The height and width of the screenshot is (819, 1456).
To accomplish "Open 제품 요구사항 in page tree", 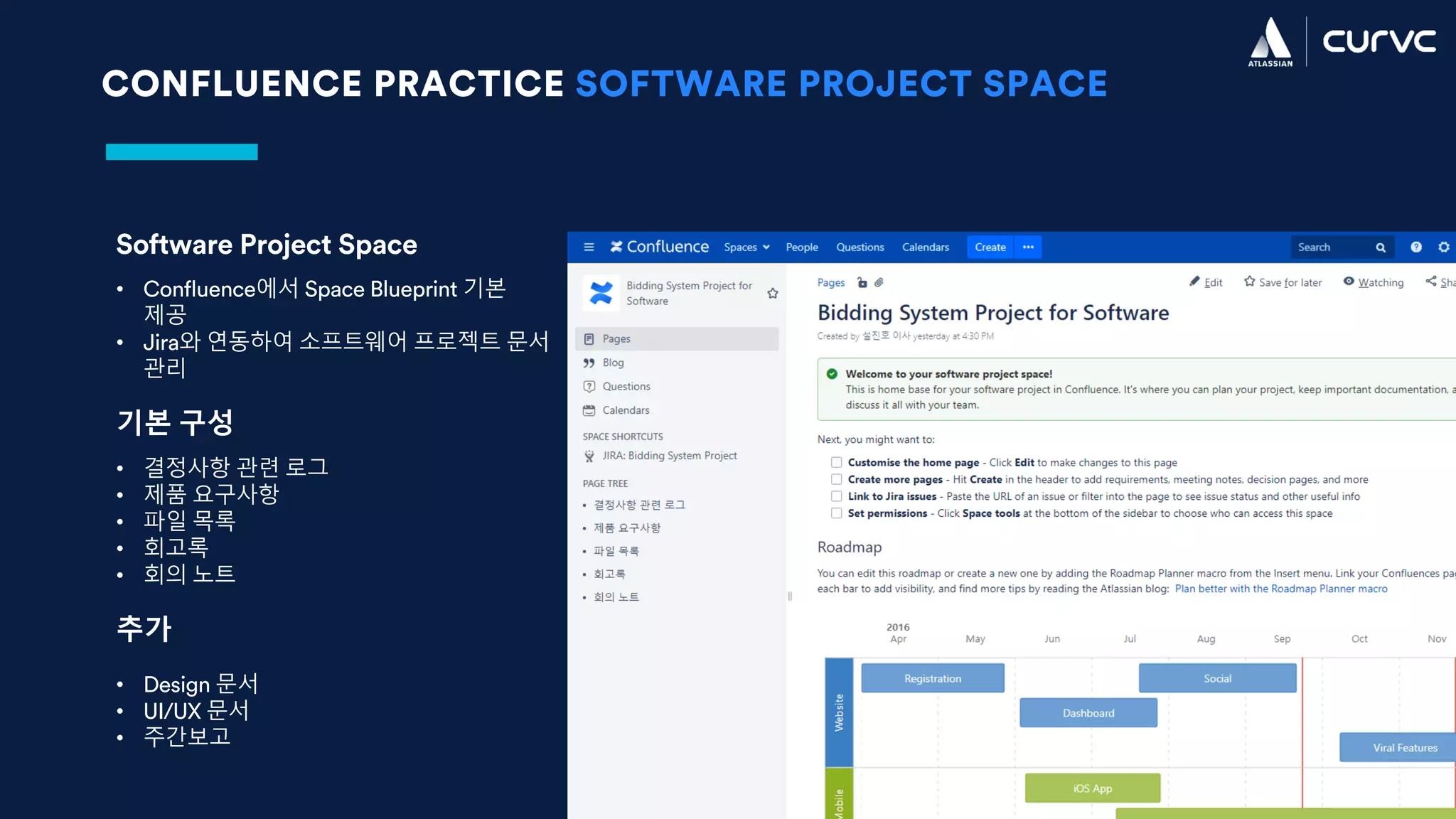I will pos(627,528).
